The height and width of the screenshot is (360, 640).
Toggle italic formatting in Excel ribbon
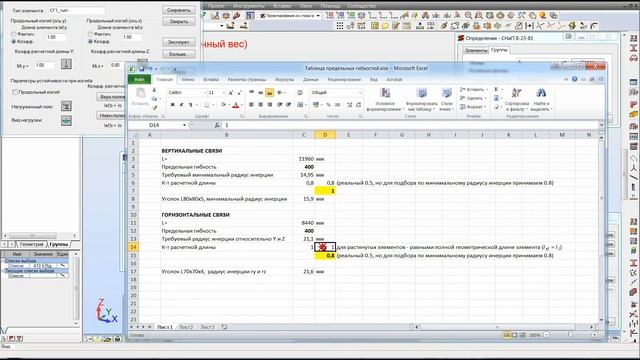coord(181,105)
